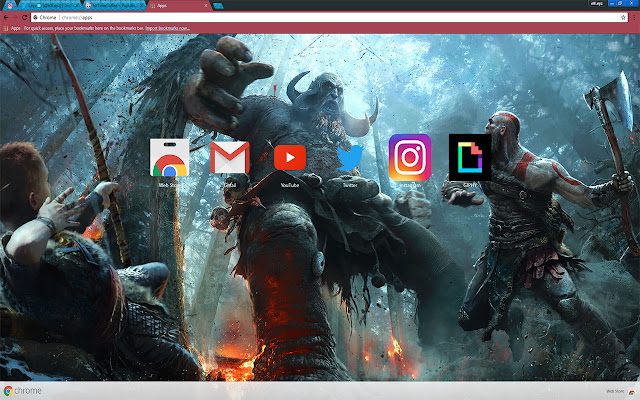The height and width of the screenshot is (400, 640).
Task: Go back with the back arrow
Action: [x=6, y=18]
